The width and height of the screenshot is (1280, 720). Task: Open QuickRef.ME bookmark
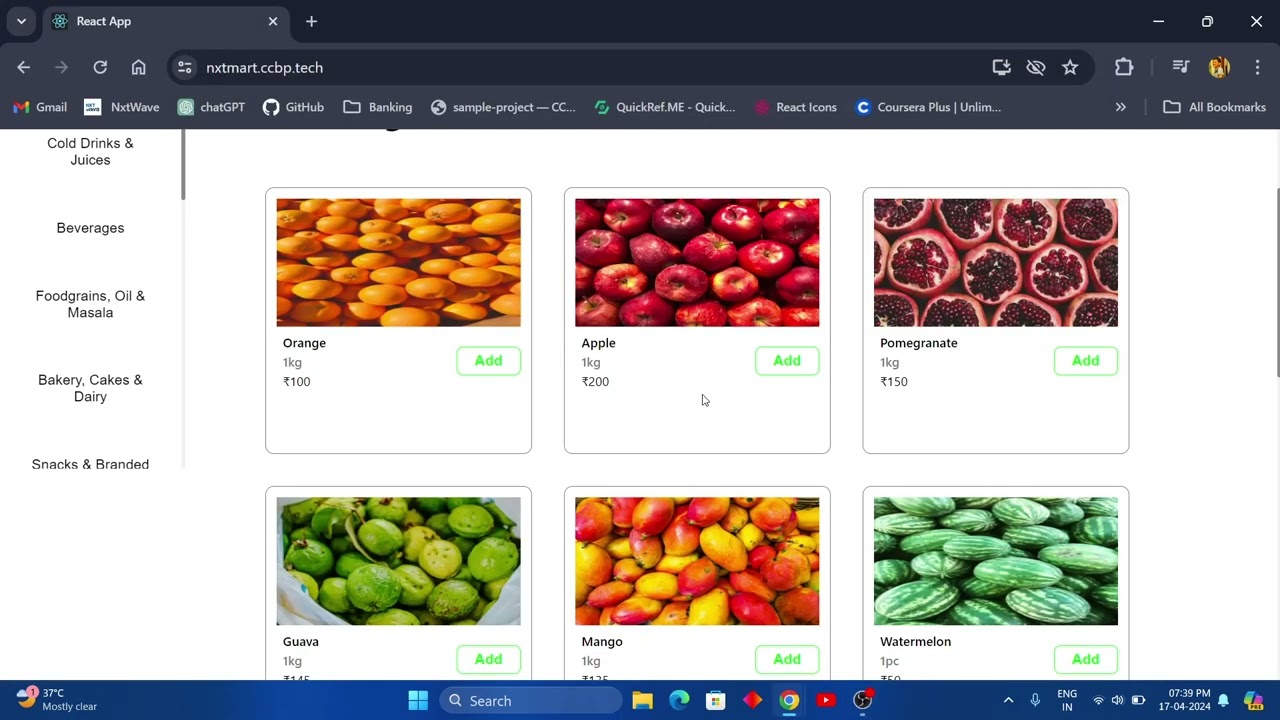click(x=664, y=107)
